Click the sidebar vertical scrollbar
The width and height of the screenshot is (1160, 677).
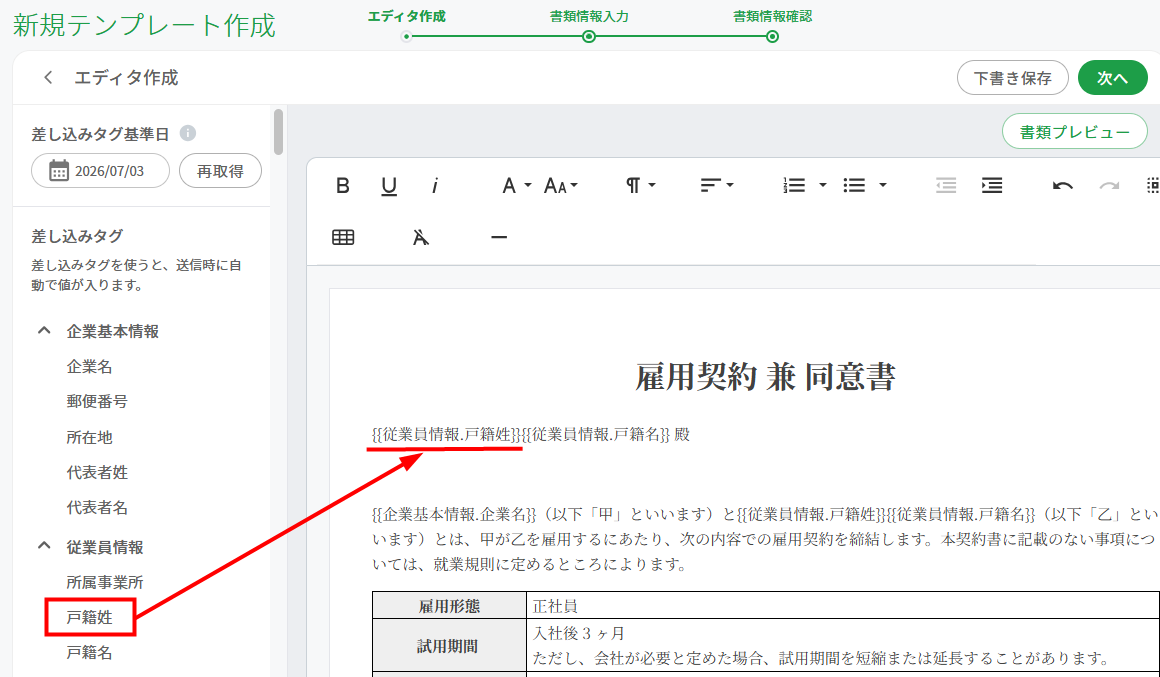pos(278,132)
